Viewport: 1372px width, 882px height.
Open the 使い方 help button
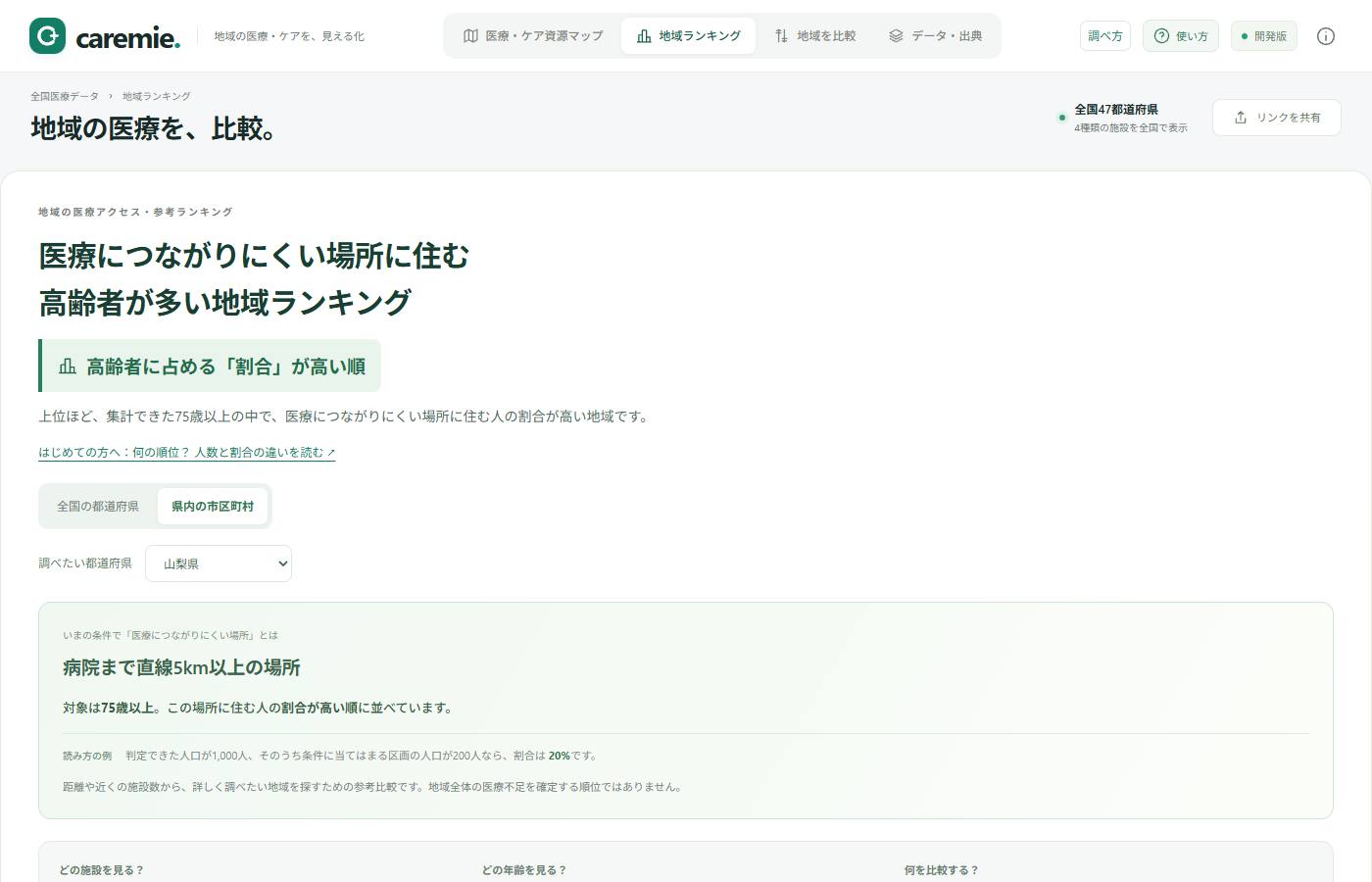1181,36
